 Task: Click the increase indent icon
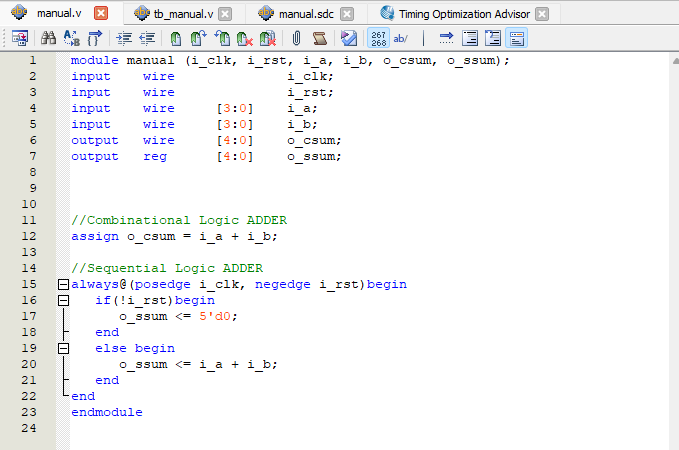[x=125, y=38]
